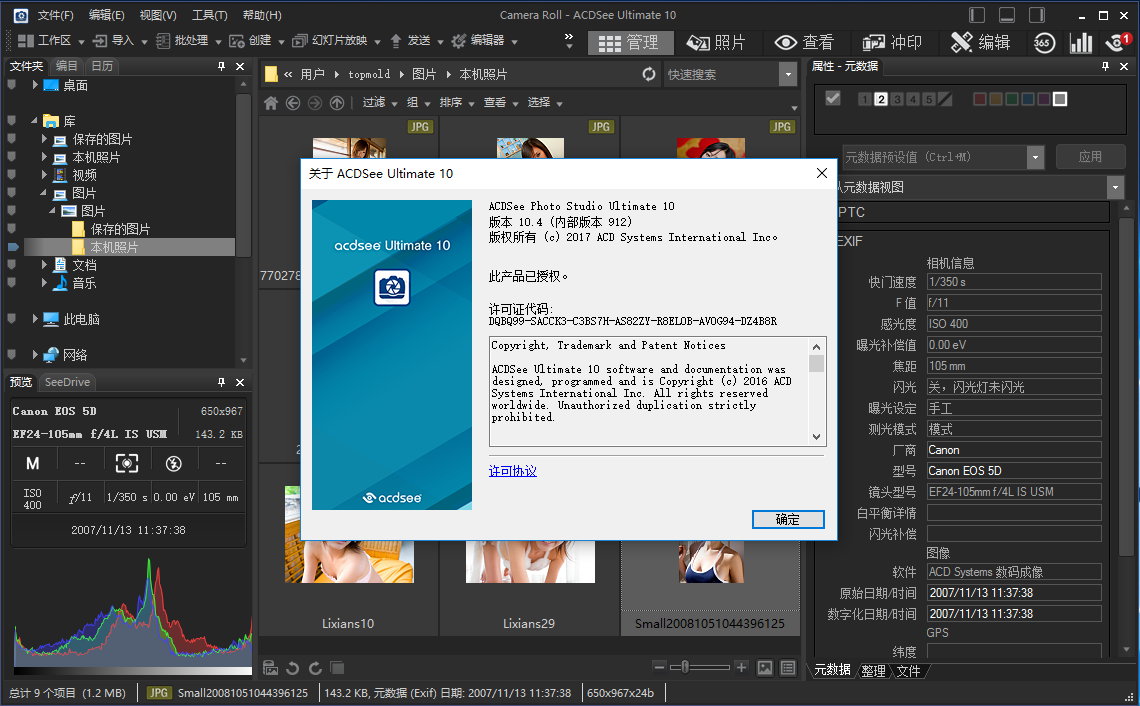Expand the toolbar overflow chevron
Screen dimensions: 1140x706
click(569, 41)
